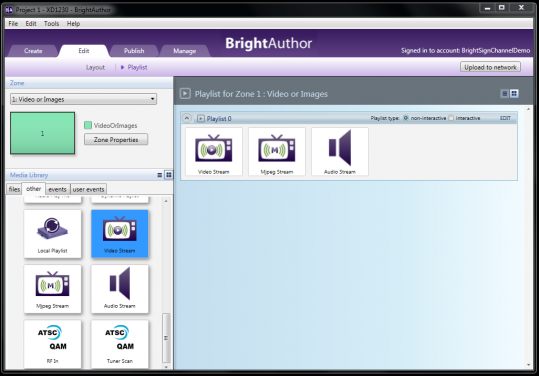Open the Create tab
The image size is (539, 376).
[x=33, y=51]
